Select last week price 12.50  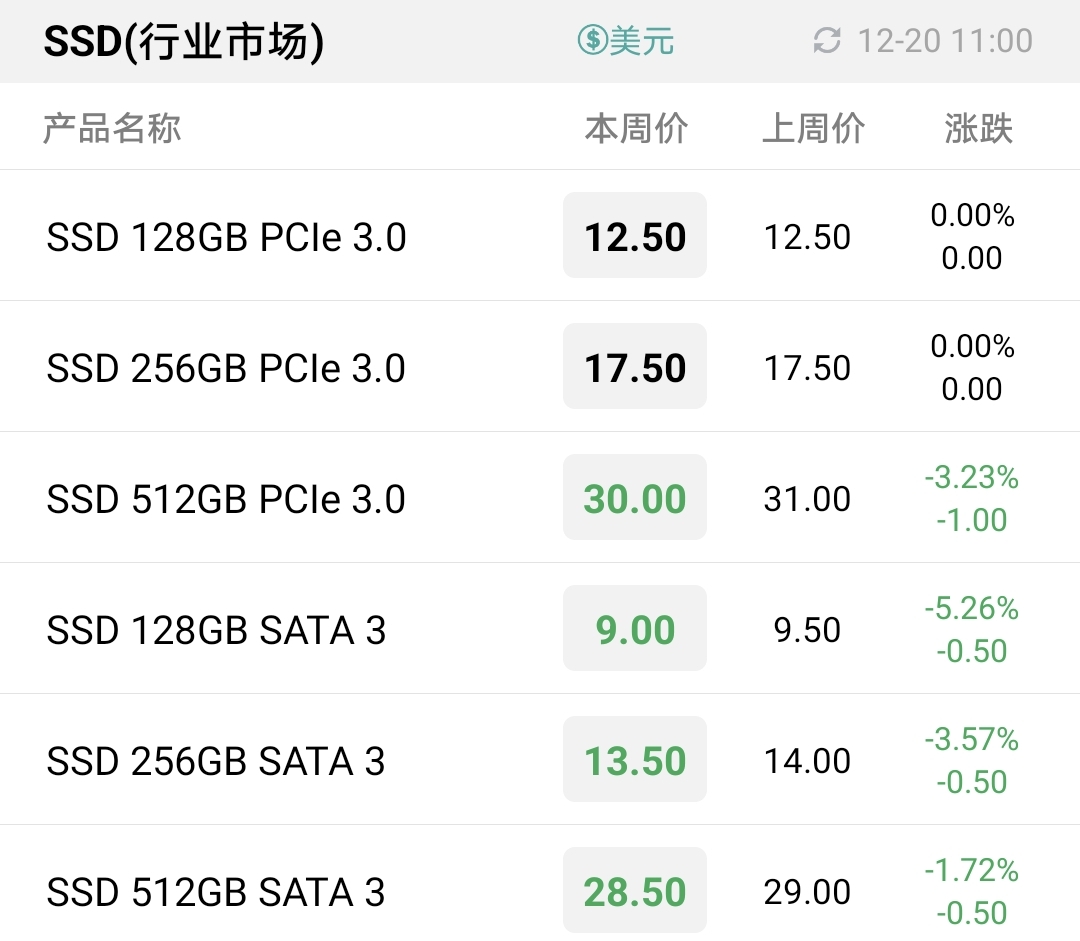coord(807,237)
